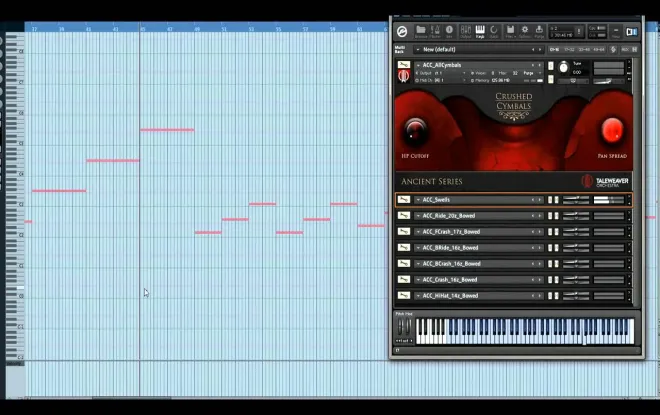
Task: Toggle the AUX sends button
Action: pyautogui.click(x=625, y=50)
